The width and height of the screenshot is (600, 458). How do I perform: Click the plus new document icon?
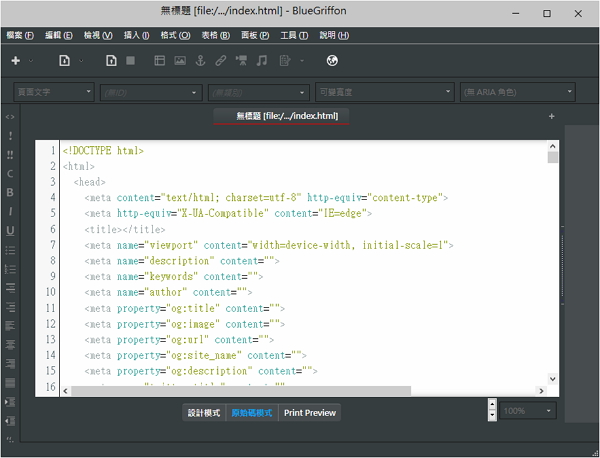click(16, 60)
